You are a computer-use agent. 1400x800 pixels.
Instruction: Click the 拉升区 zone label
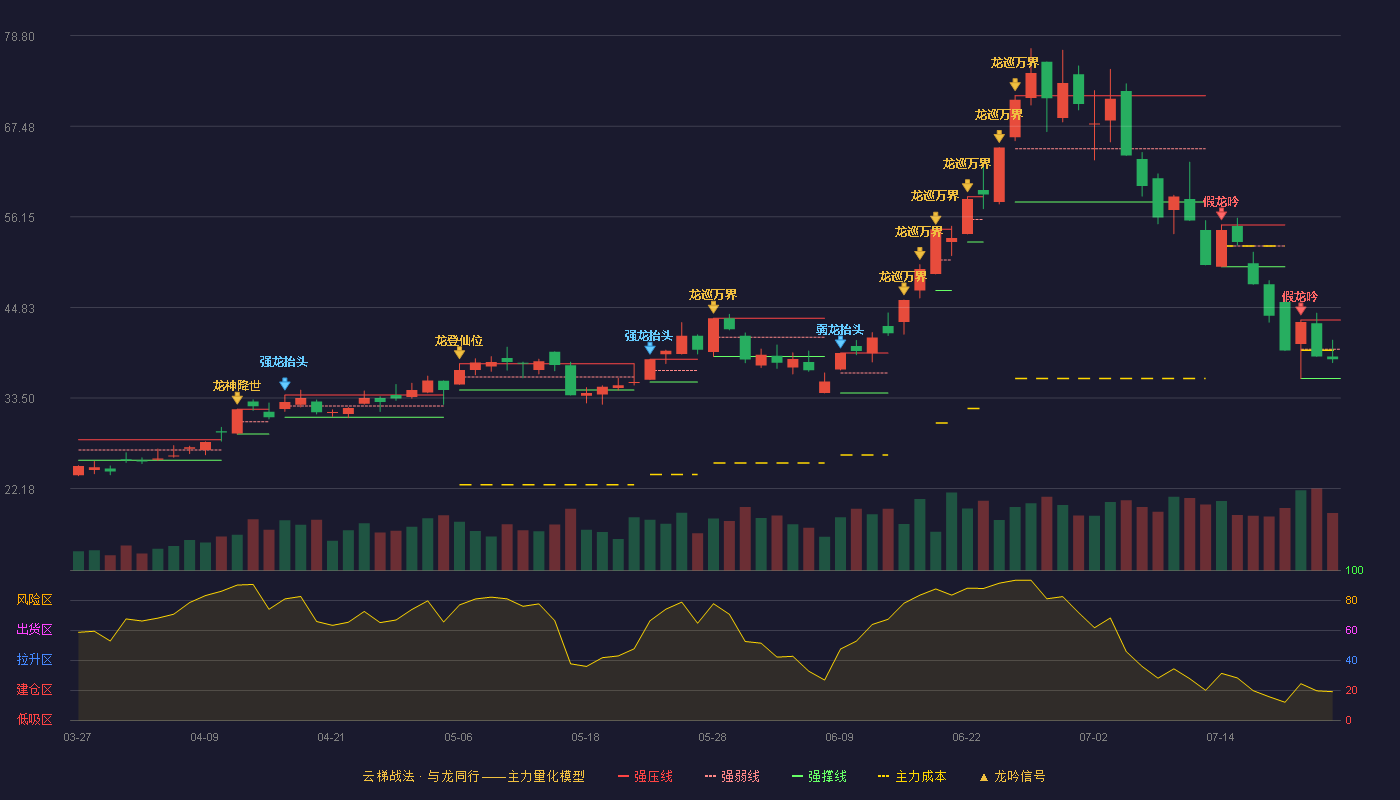point(34,660)
